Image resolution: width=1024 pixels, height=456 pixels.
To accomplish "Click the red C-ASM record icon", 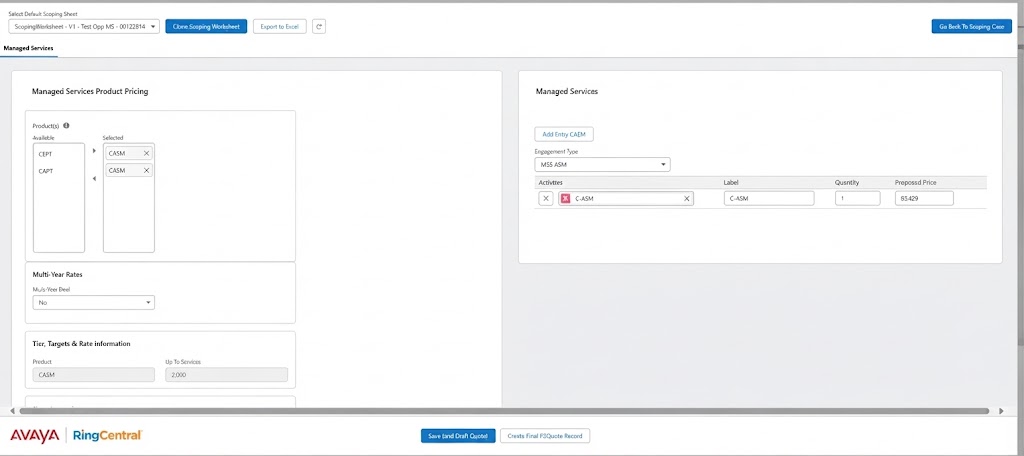I will 566,199.
